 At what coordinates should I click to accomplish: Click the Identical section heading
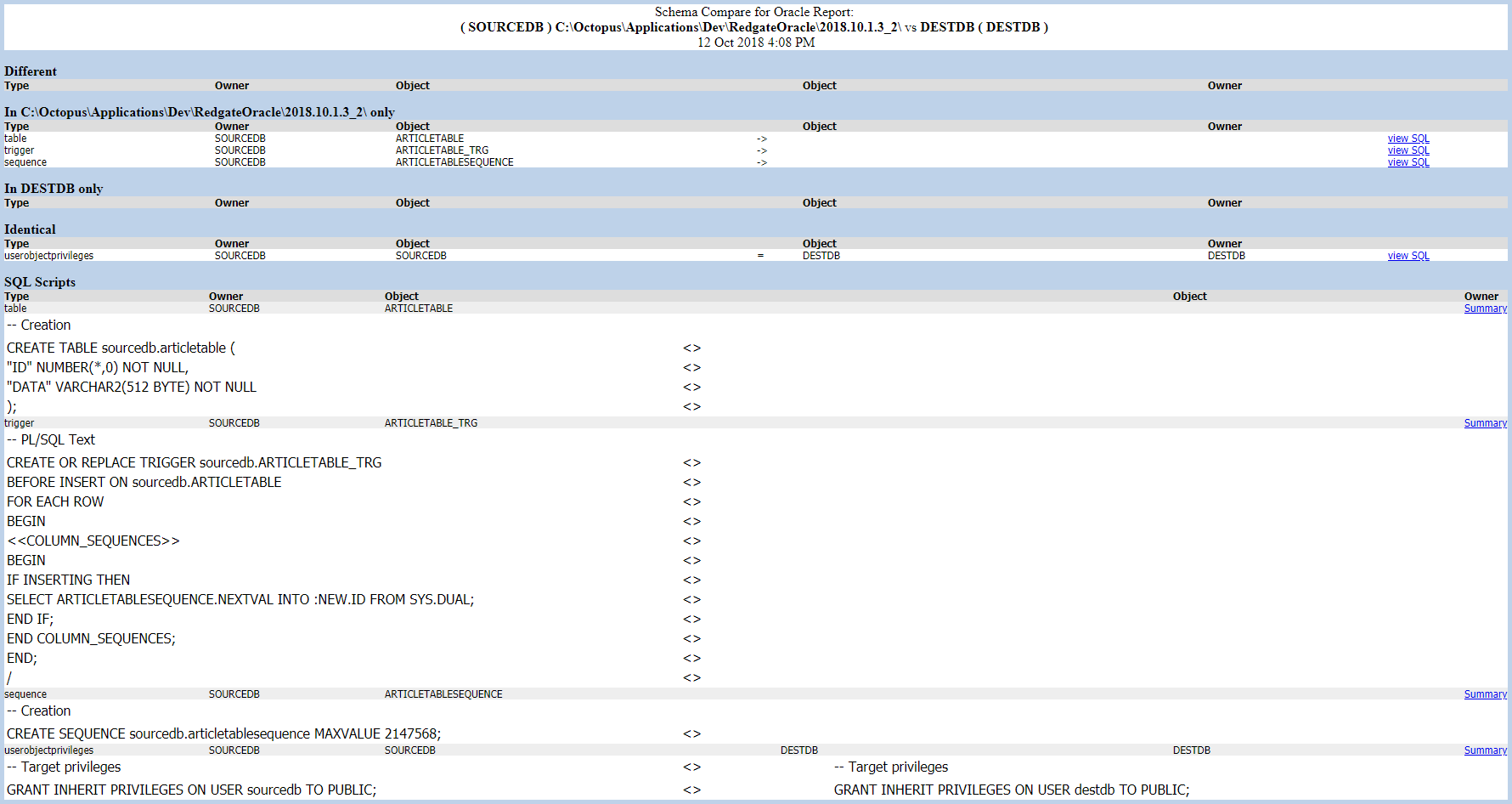click(30, 229)
